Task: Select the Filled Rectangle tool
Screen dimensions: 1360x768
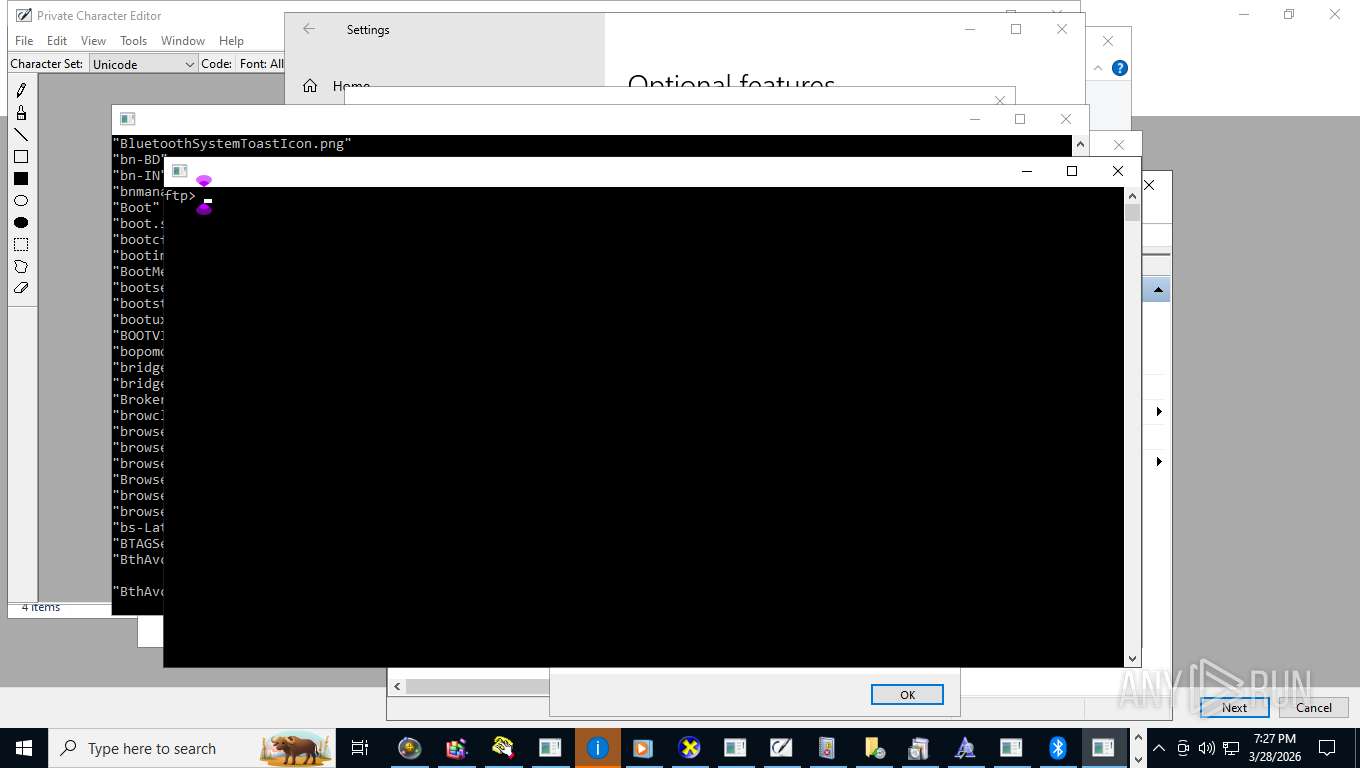Action: [x=21, y=179]
